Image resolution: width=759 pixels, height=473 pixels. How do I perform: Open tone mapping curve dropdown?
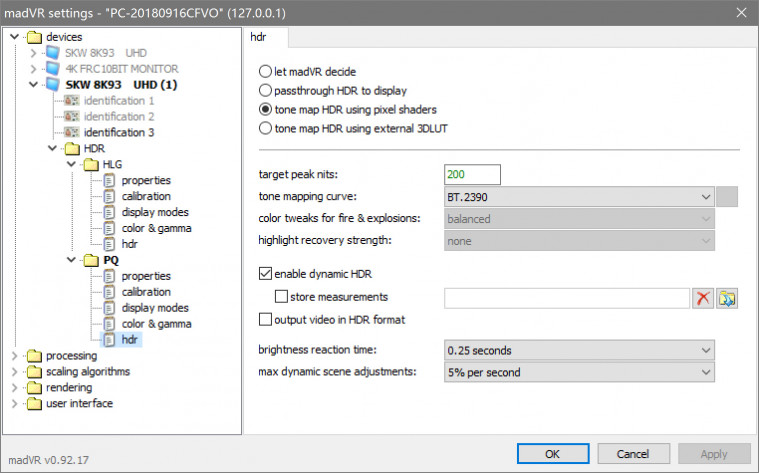(580, 196)
